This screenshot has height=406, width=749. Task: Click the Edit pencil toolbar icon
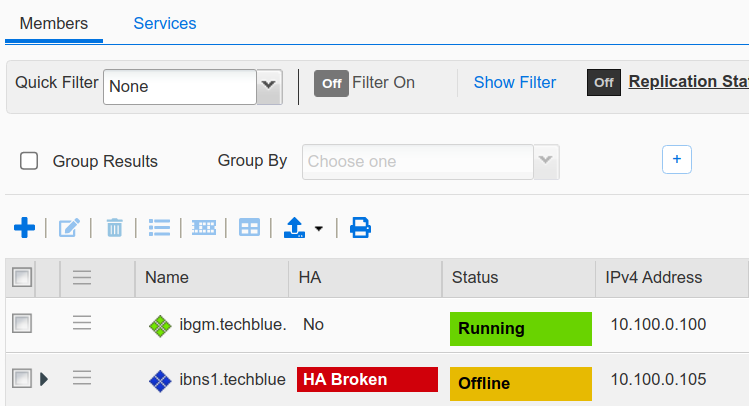69,228
